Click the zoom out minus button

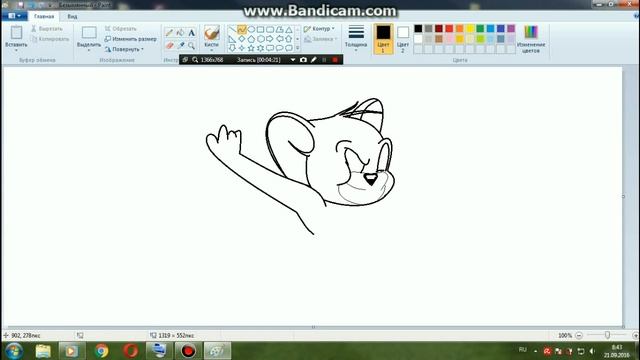point(579,335)
